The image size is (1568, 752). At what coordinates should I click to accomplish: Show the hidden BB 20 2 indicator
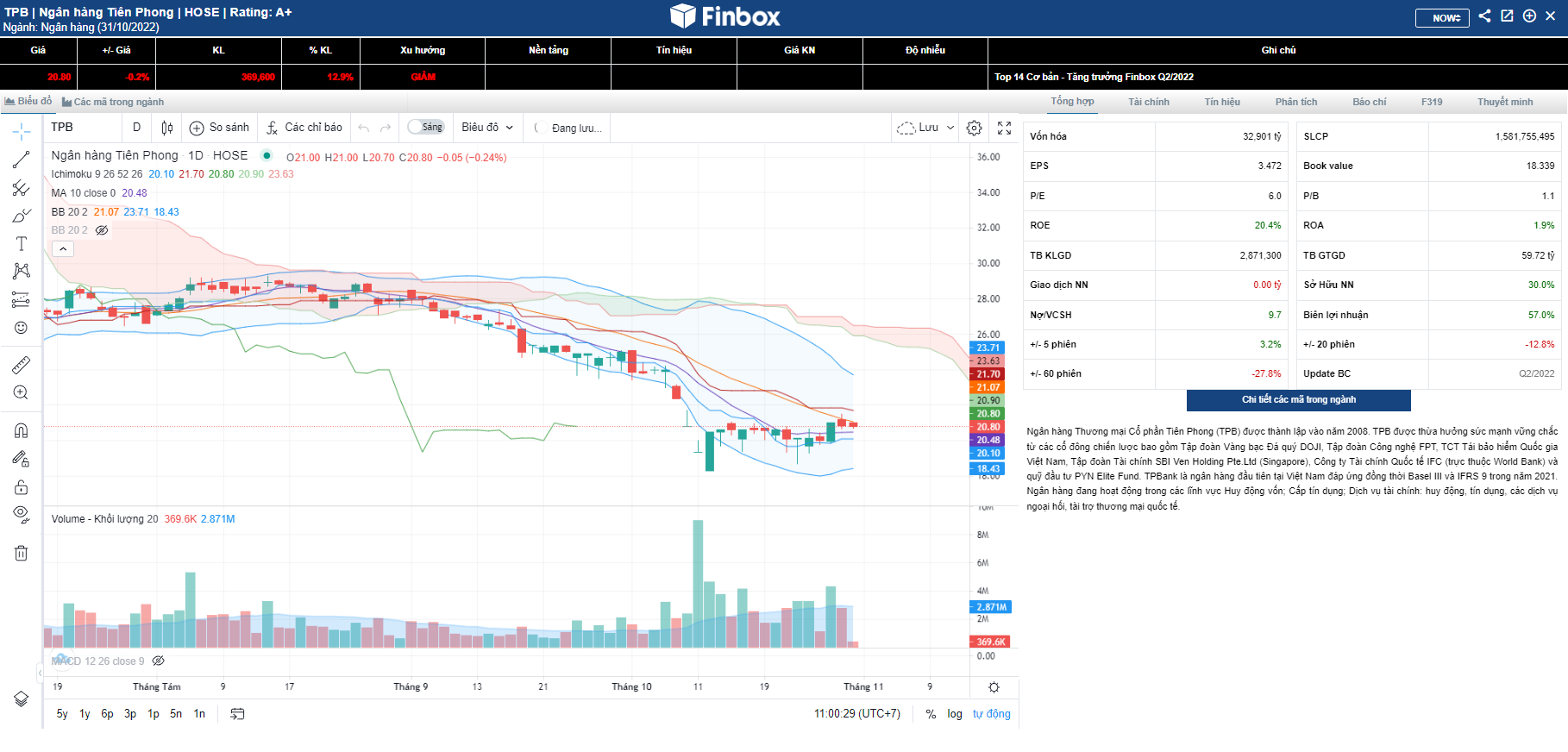102,230
